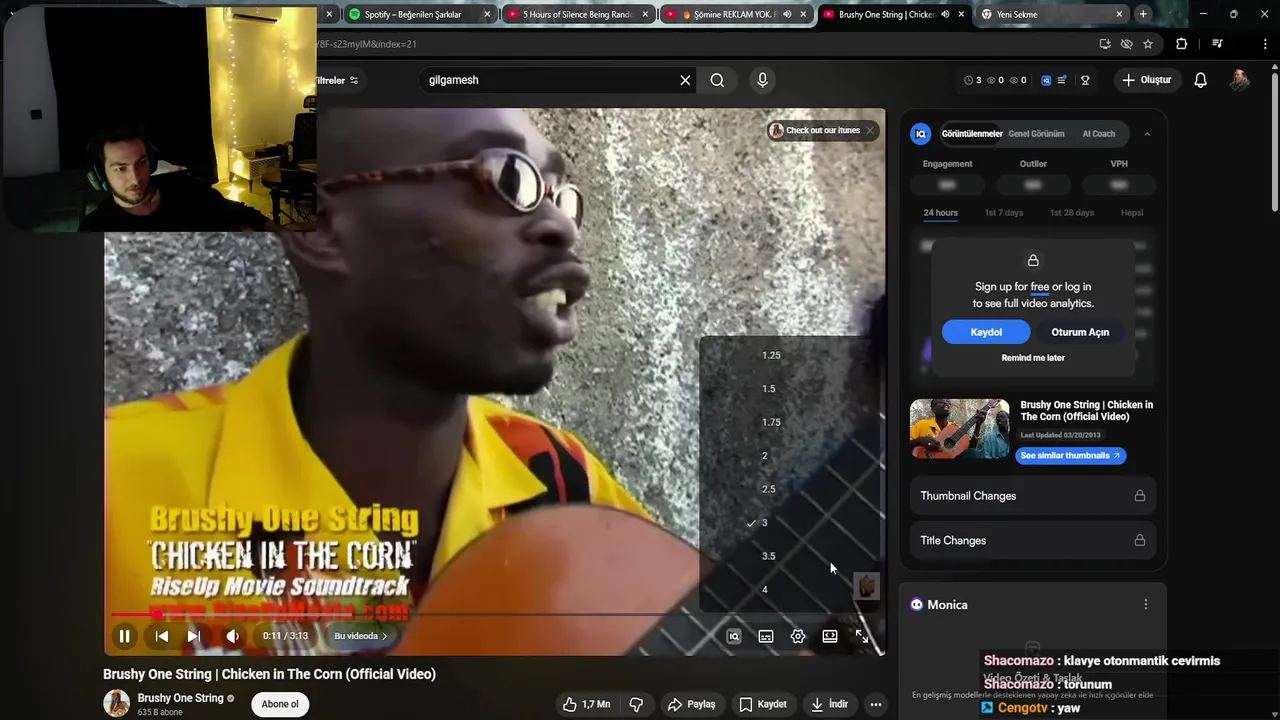
Task: Pause the video with the player pause button
Action: (124, 636)
